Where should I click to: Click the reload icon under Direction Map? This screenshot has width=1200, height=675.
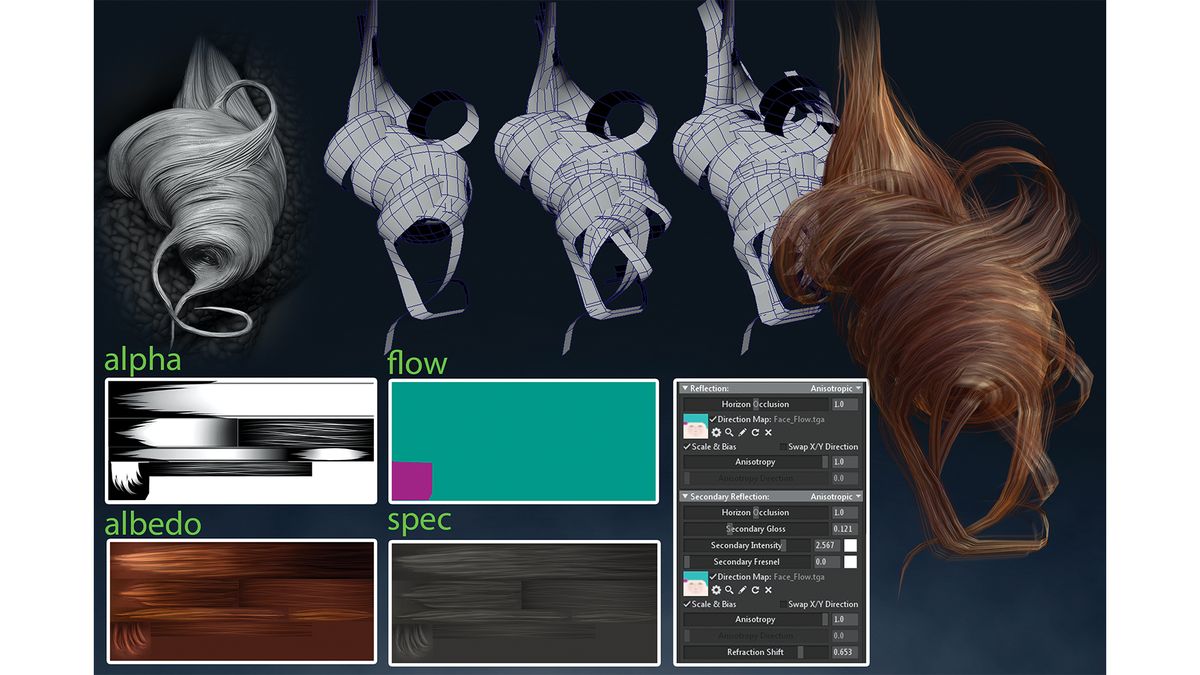click(x=756, y=432)
